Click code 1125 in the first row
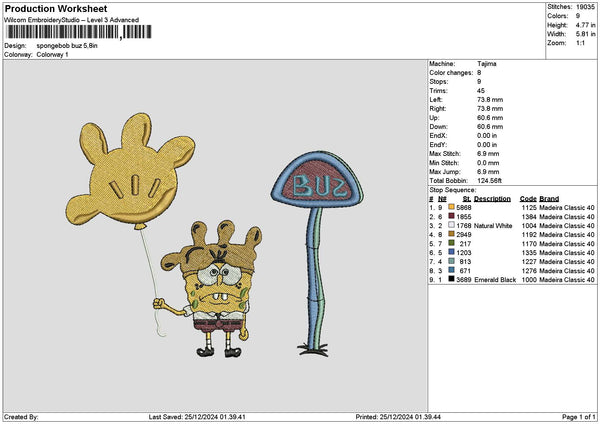600x424 pixels. point(529,207)
